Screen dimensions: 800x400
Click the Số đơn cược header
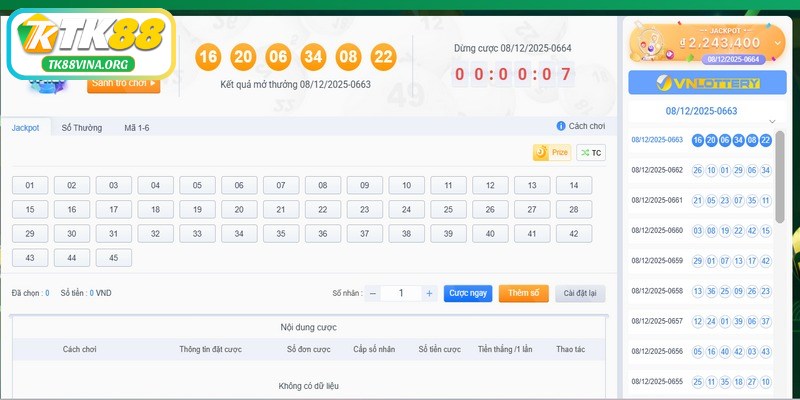coord(309,349)
